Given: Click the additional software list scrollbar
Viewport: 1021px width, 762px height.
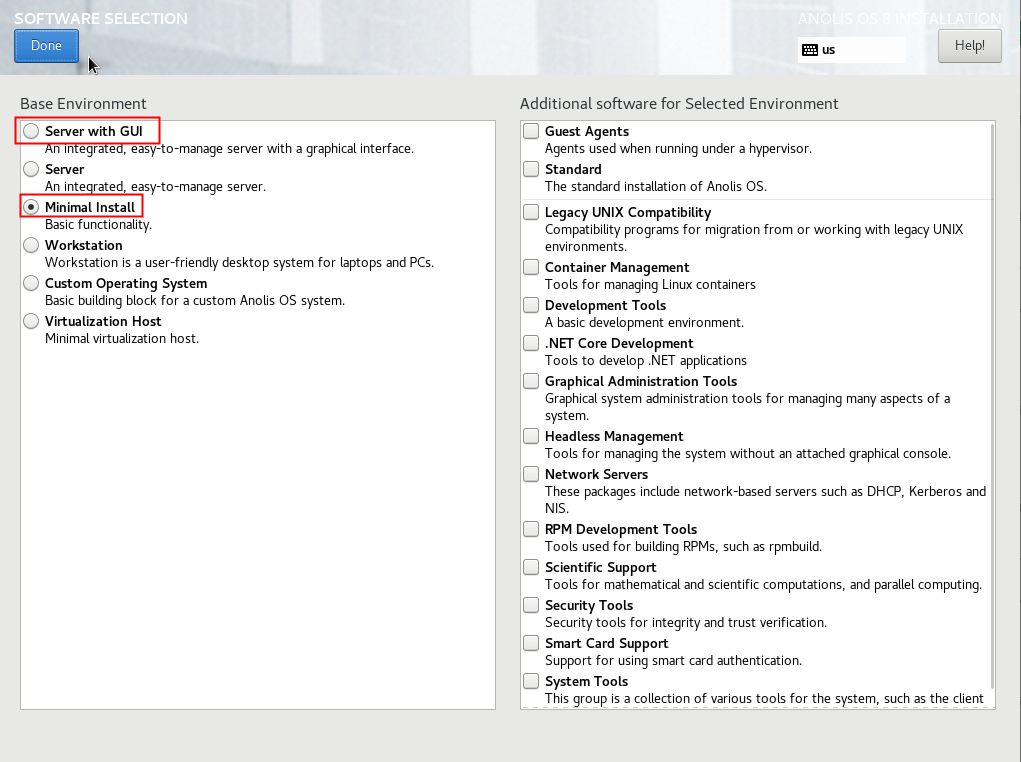Looking at the screenshot, I should pyautogui.click(x=992, y=406).
